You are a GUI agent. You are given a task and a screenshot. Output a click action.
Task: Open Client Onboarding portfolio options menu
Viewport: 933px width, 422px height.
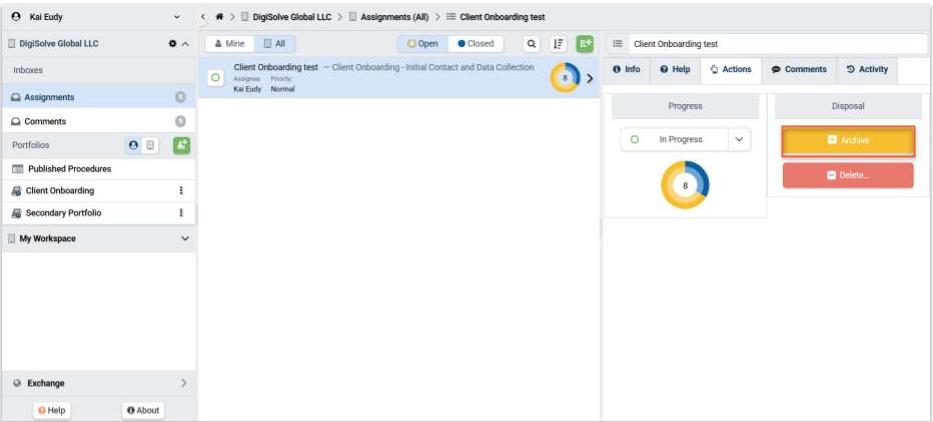tap(181, 191)
